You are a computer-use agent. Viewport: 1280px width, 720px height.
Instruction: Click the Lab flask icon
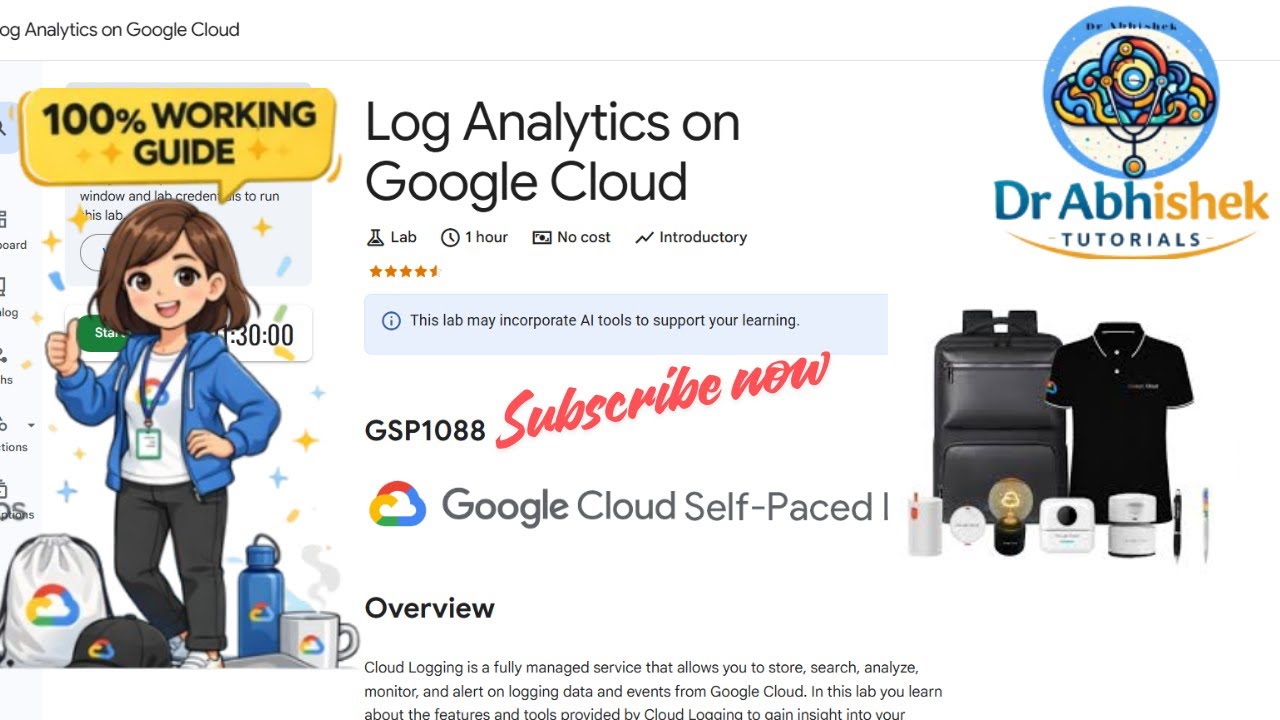click(375, 238)
